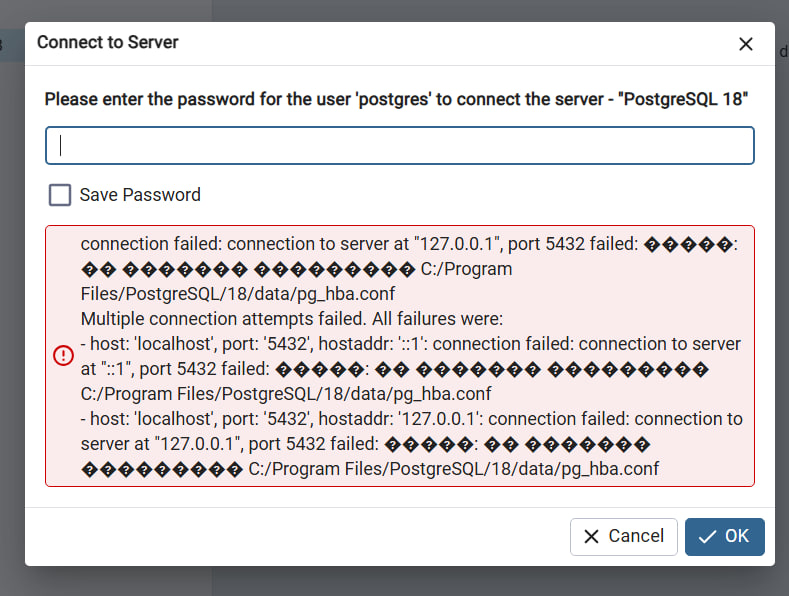Click the password input field
Viewport: 789px width, 596px height.
(x=399, y=145)
